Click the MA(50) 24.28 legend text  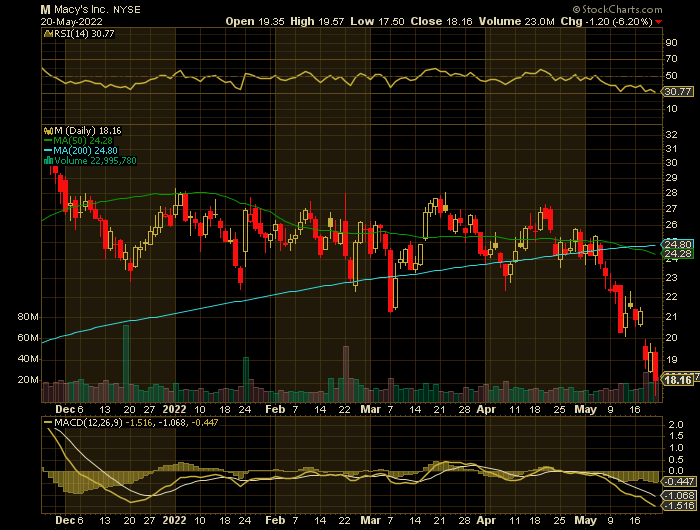(x=83, y=141)
